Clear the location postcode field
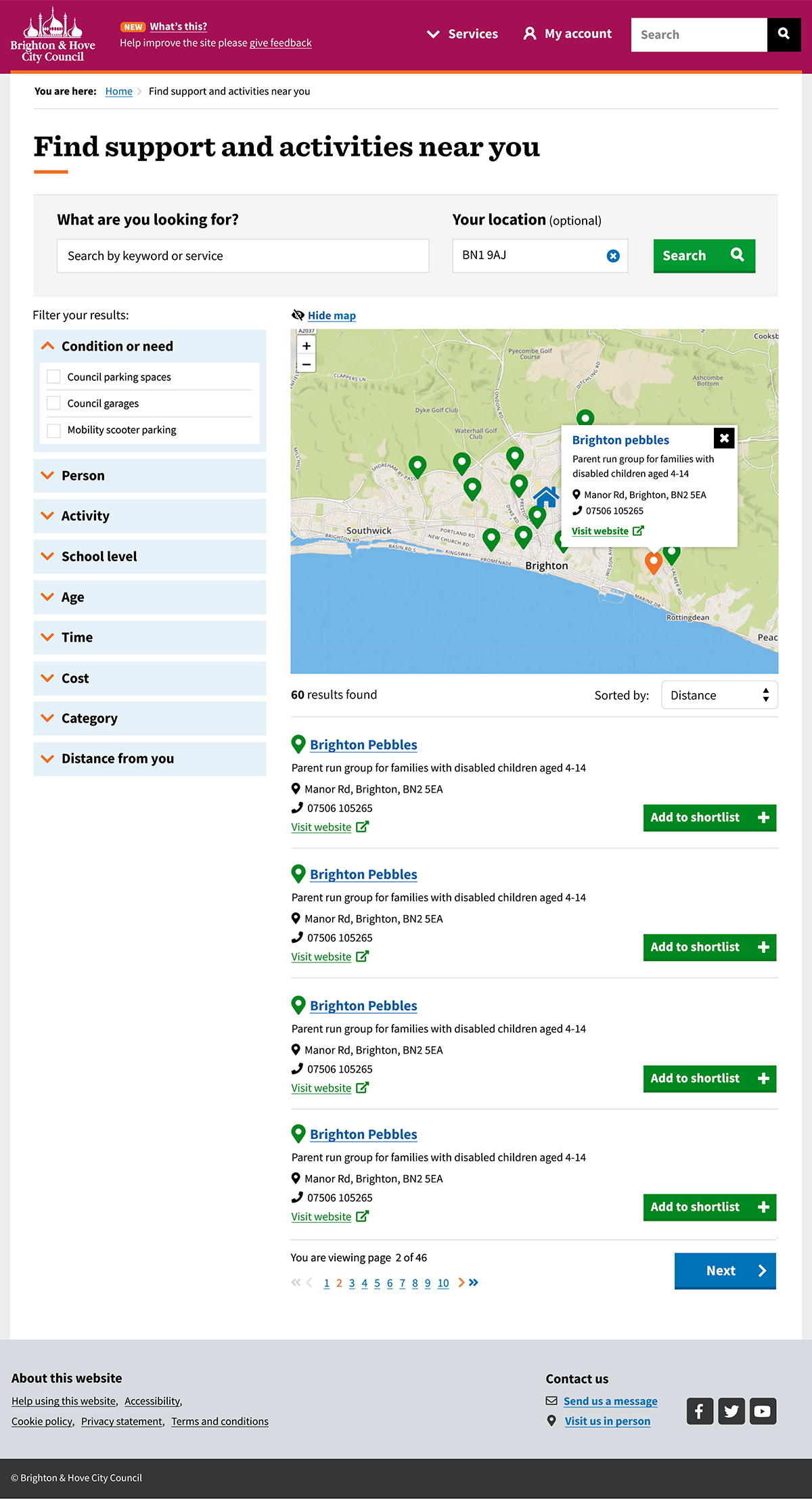 (613, 256)
